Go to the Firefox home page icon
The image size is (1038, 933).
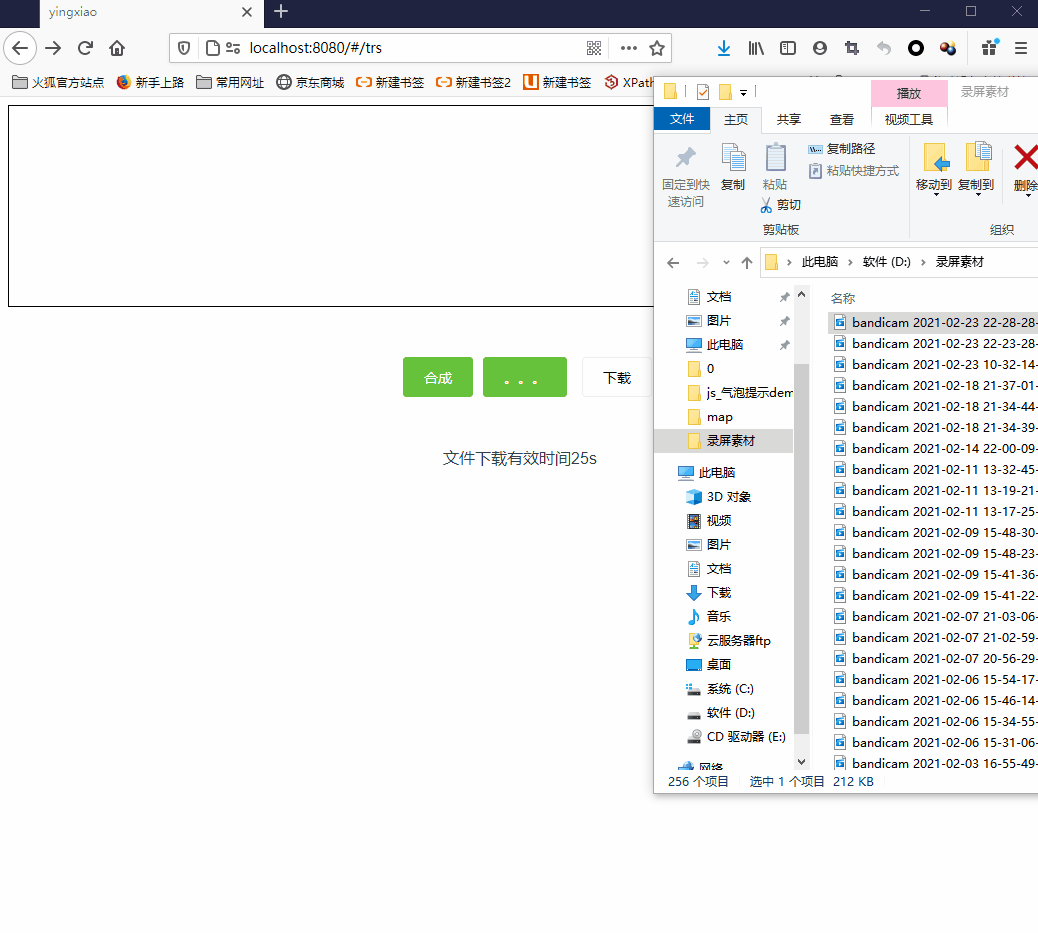tap(117, 48)
